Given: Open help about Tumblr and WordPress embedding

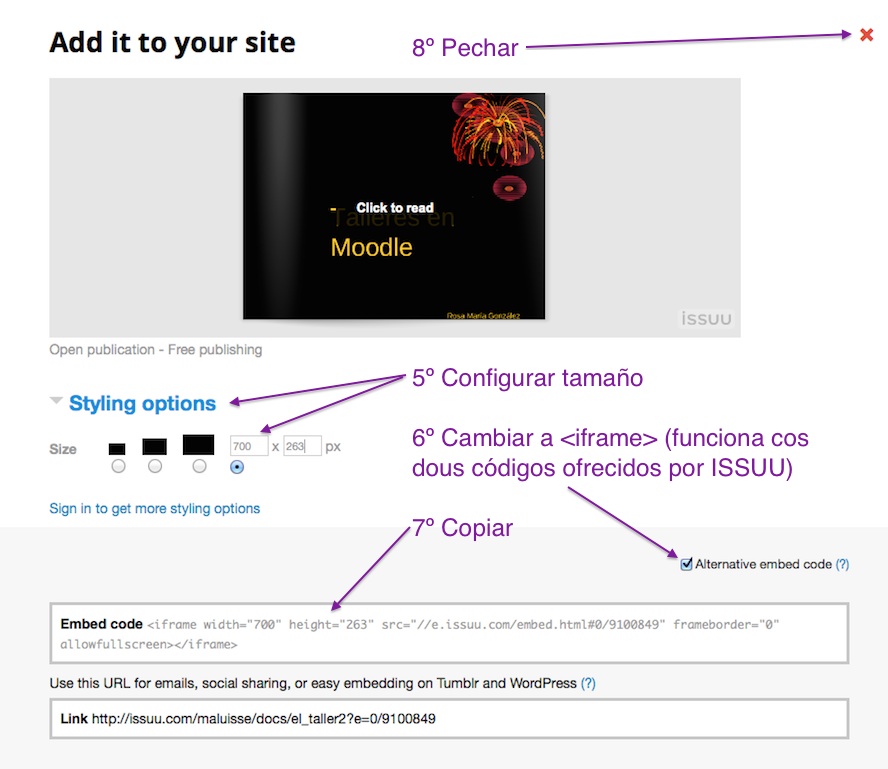Looking at the screenshot, I should point(588,682).
